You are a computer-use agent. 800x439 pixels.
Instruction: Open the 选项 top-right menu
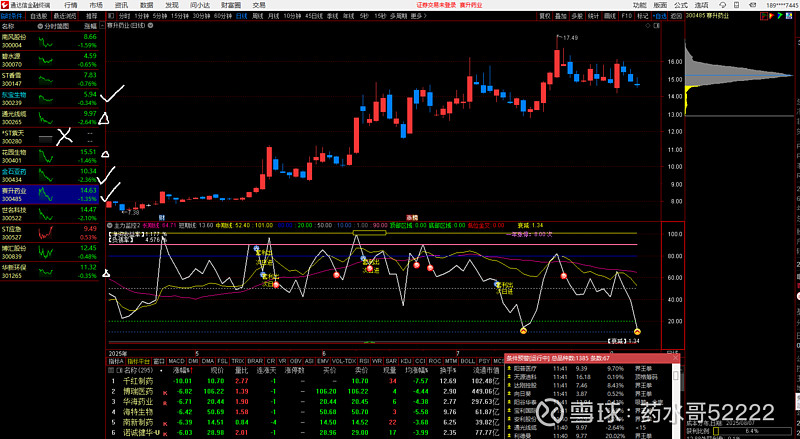coord(702,5)
